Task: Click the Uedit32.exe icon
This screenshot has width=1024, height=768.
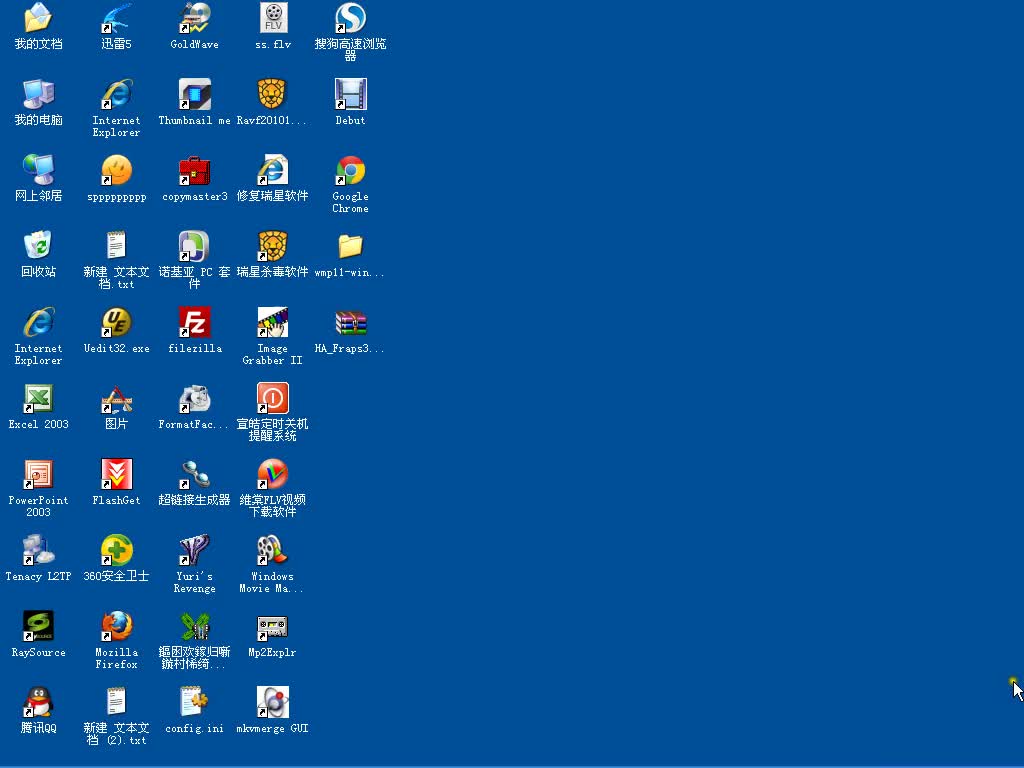Action: 116,323
